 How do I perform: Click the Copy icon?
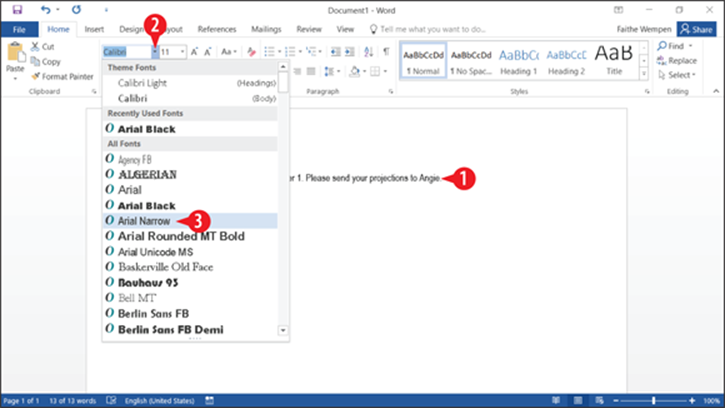35,61
